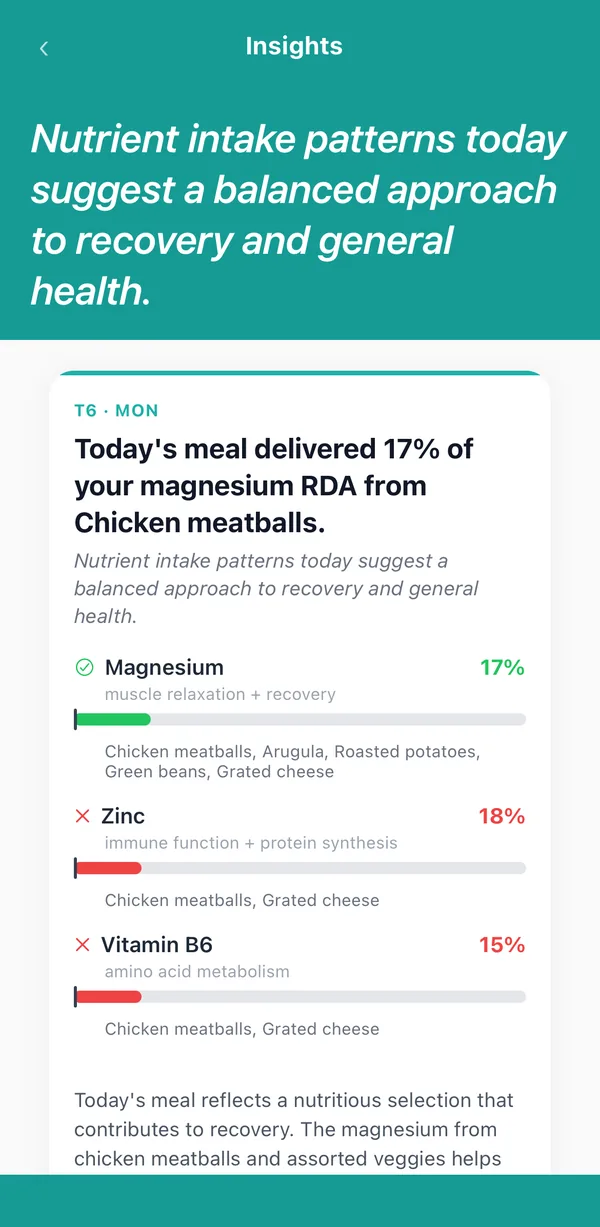Tap the green 17% value

[x=502, y=667]
